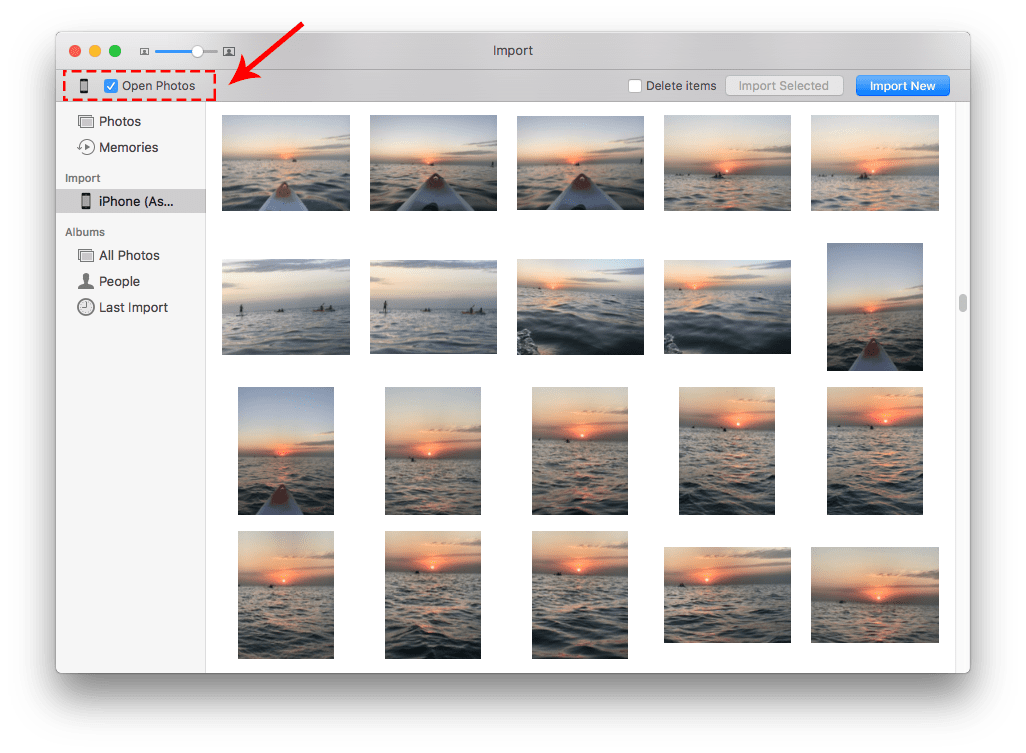This screenshot has height=753, width=1026.
Task: Select second row first paddleboarder photo
Action: point(286,307)
